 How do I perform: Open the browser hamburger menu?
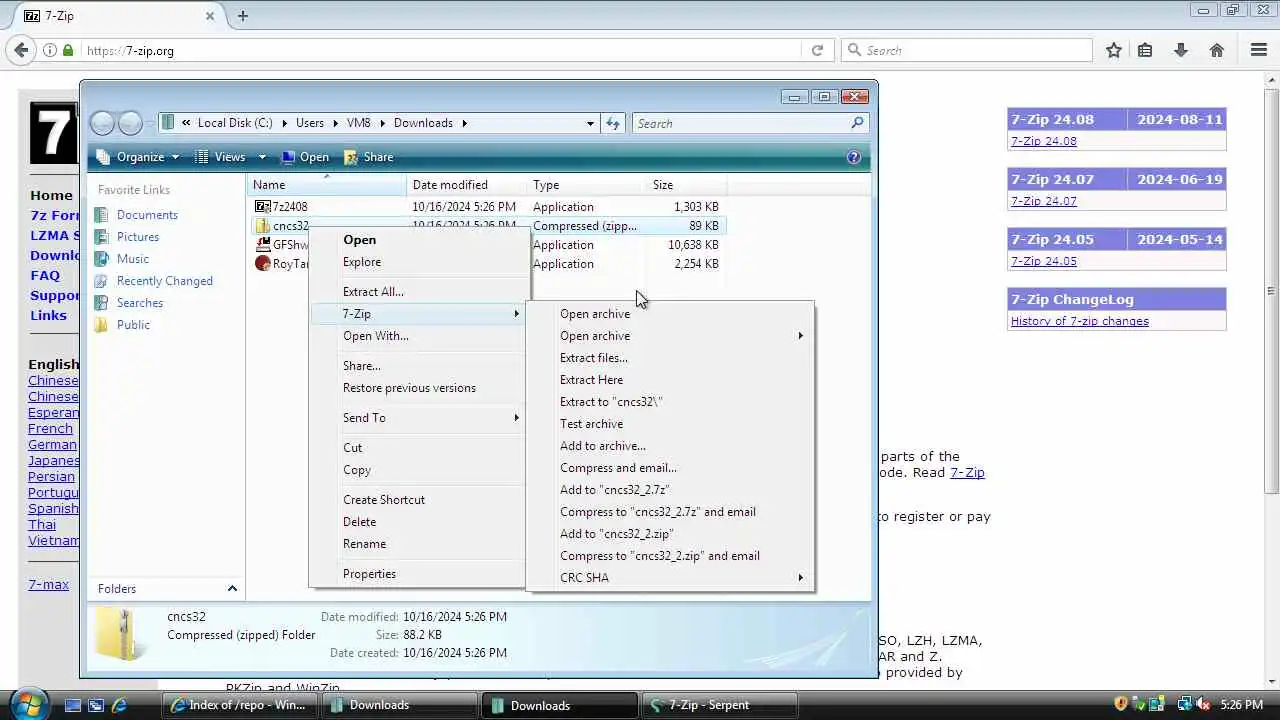click(x=1259, y=50)
